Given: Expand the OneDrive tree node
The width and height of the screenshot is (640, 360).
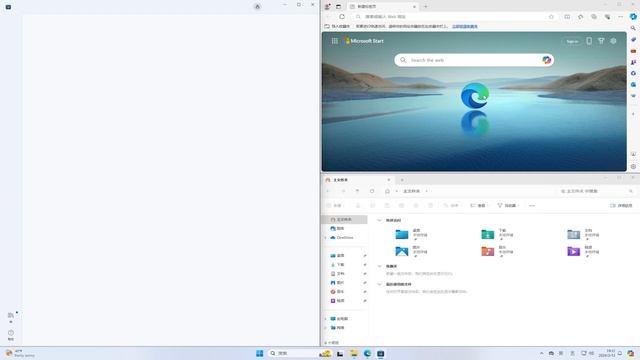Looking at the screenshot, I should [326, 238].
